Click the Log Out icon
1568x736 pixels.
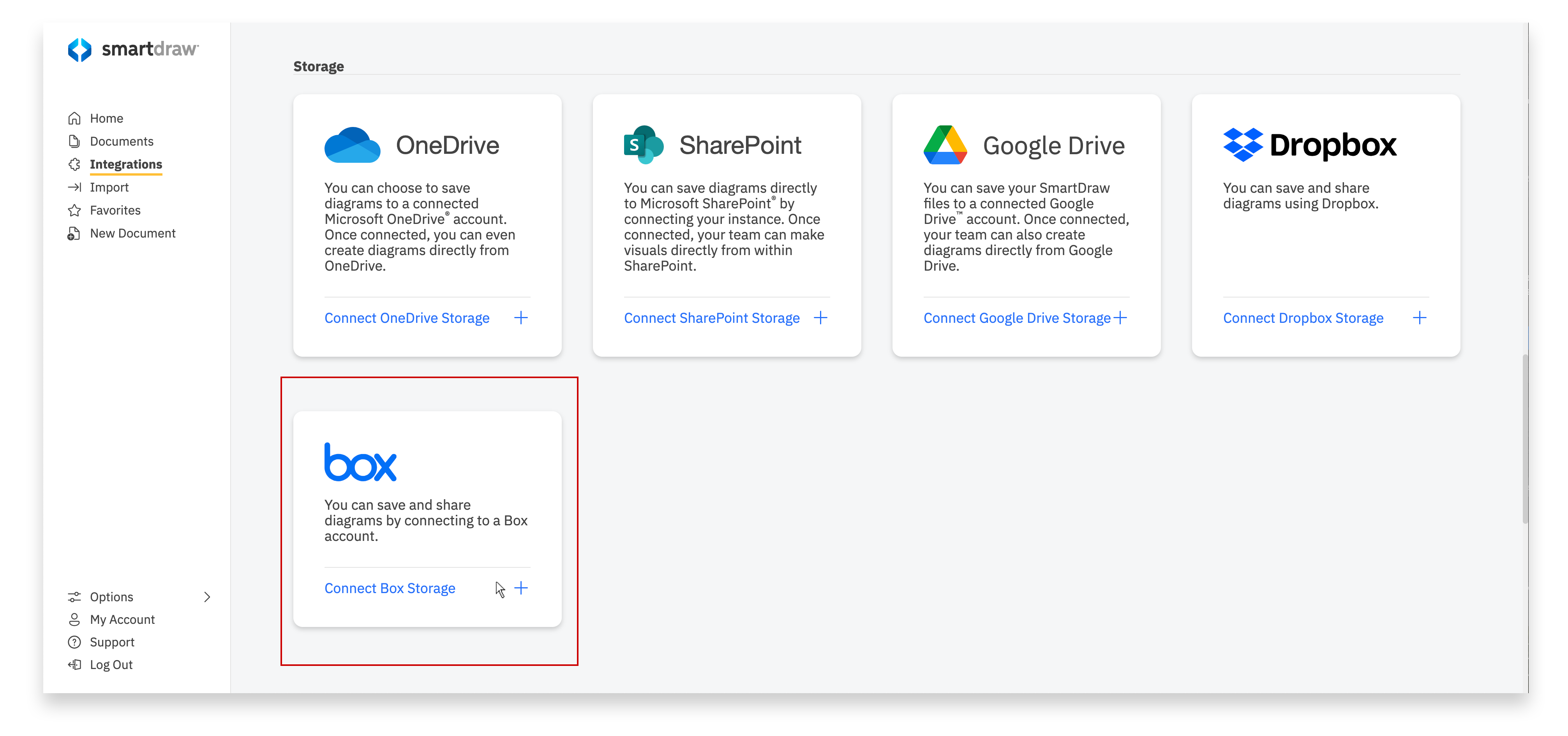tap(74, 664)
